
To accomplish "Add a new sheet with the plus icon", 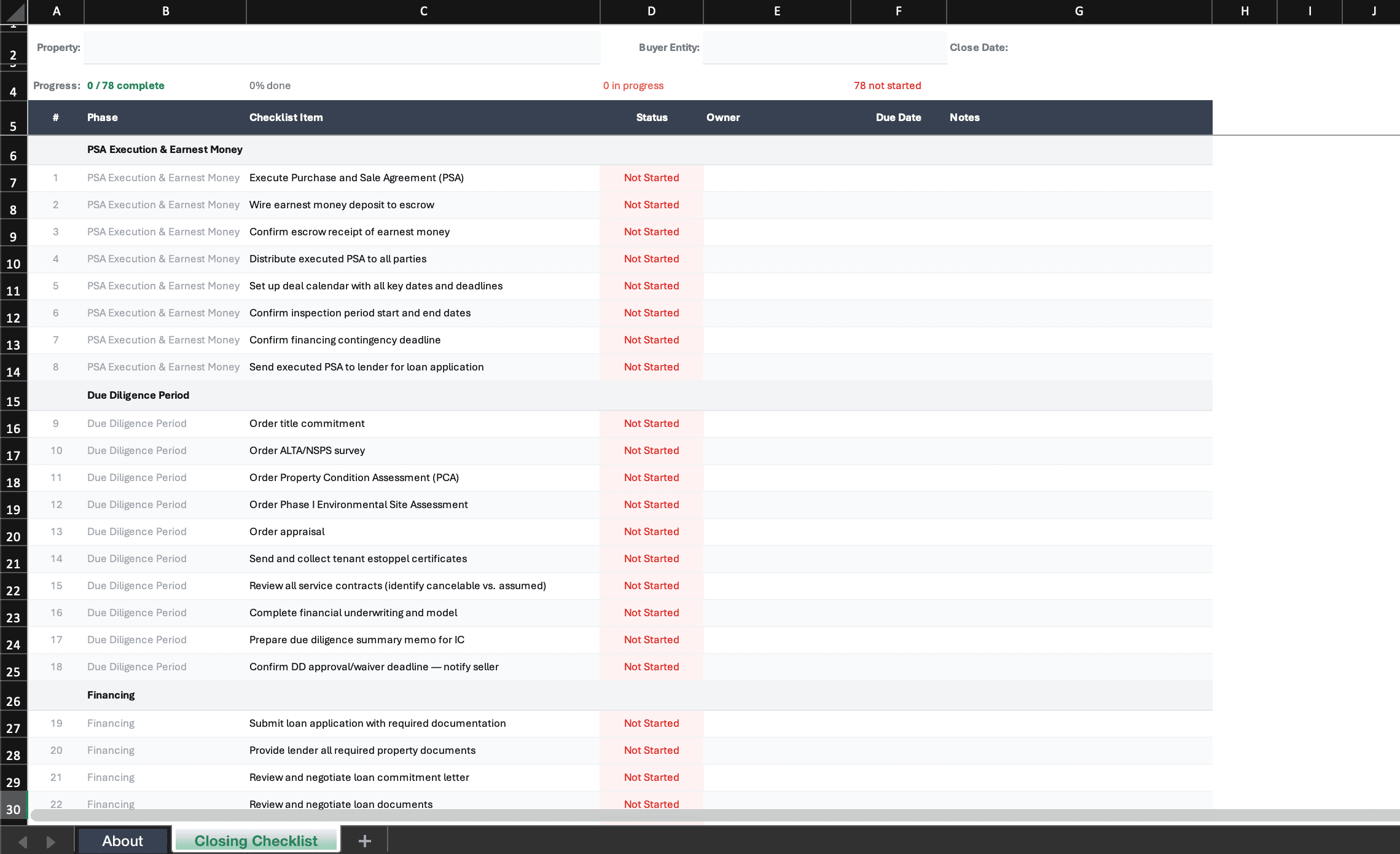I will pos(364,840).
